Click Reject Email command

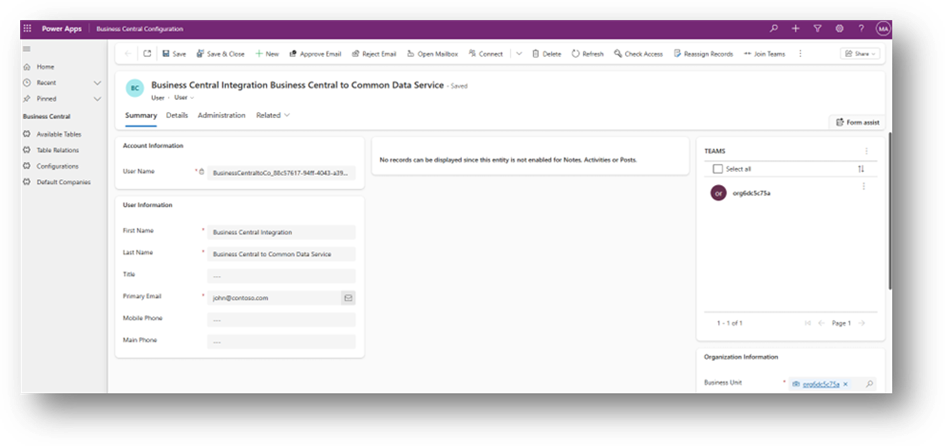pos(374,54)
